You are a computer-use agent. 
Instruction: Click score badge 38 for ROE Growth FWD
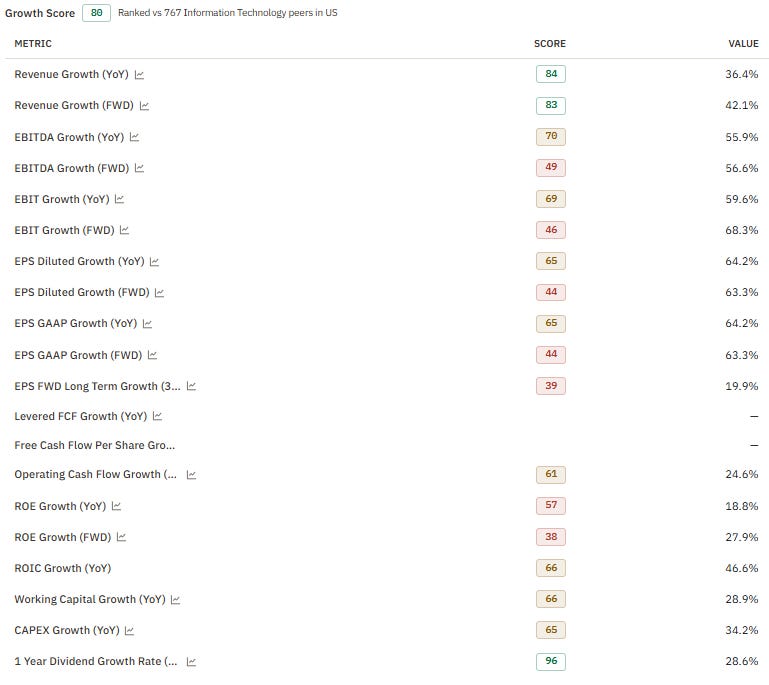coord(551,537)
